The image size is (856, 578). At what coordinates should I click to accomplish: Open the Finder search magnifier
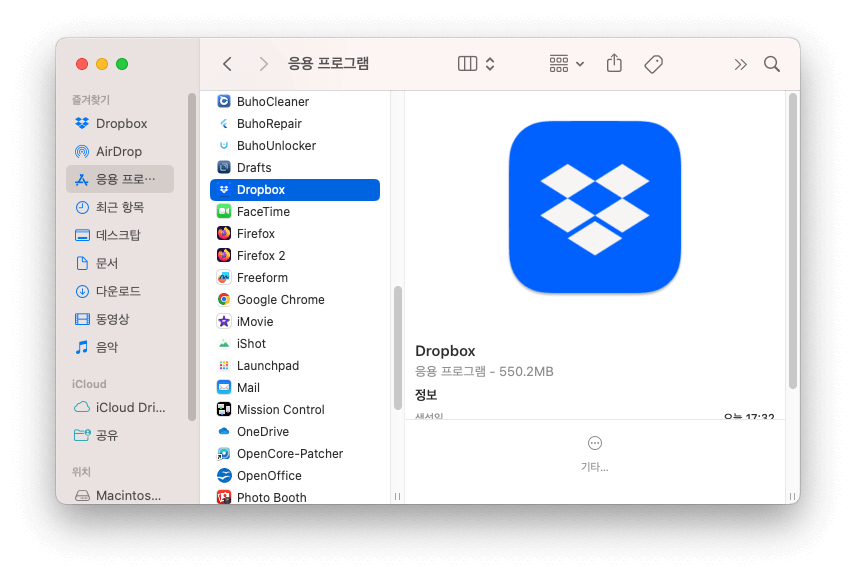pos(772,64)
